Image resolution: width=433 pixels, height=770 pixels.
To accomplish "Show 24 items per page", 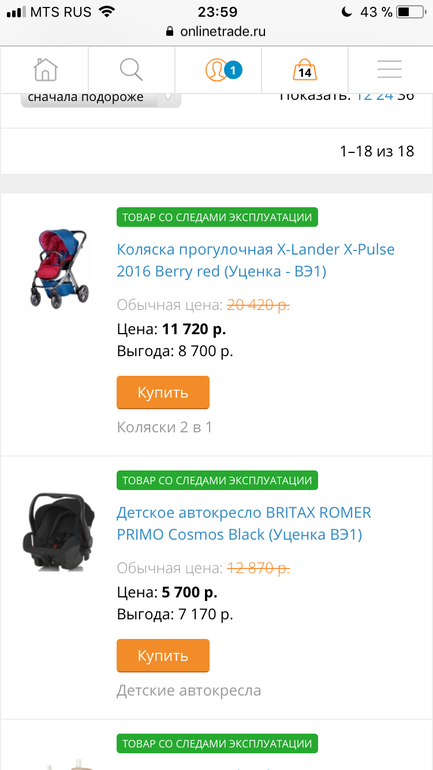I will (x=385, y=95).
